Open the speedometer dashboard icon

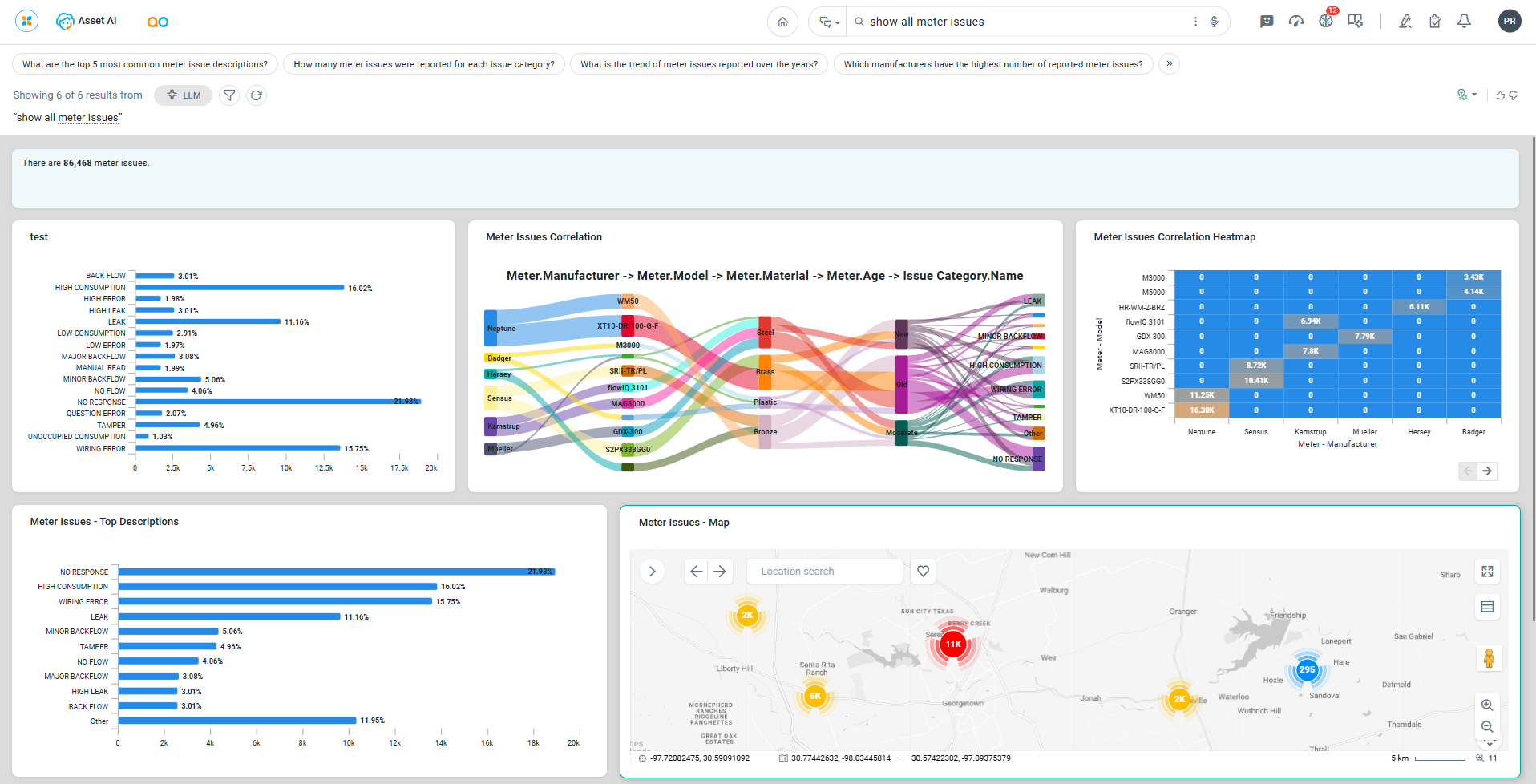click(1296, 22)
